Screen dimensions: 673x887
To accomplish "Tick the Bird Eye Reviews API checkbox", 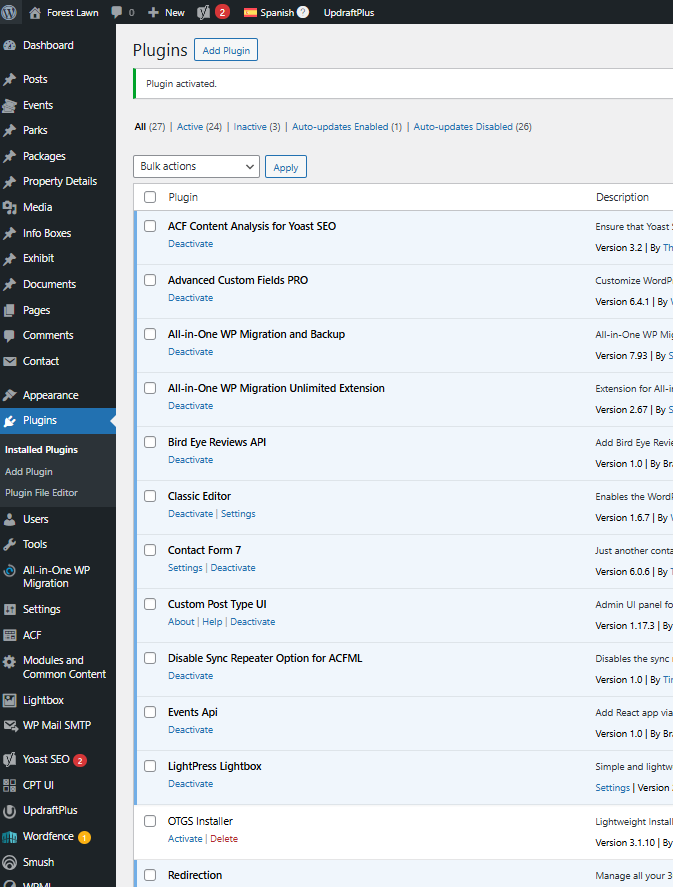I will click(x=150, y=442).
